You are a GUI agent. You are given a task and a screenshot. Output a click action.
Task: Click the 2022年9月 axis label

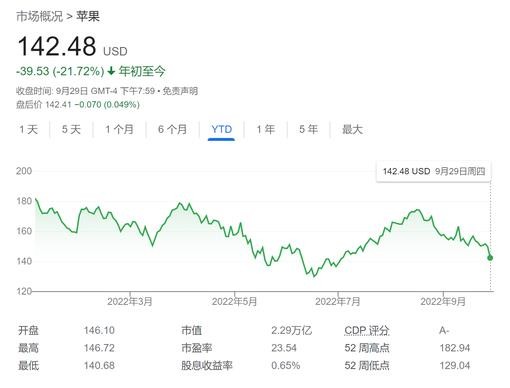point(443,302)
